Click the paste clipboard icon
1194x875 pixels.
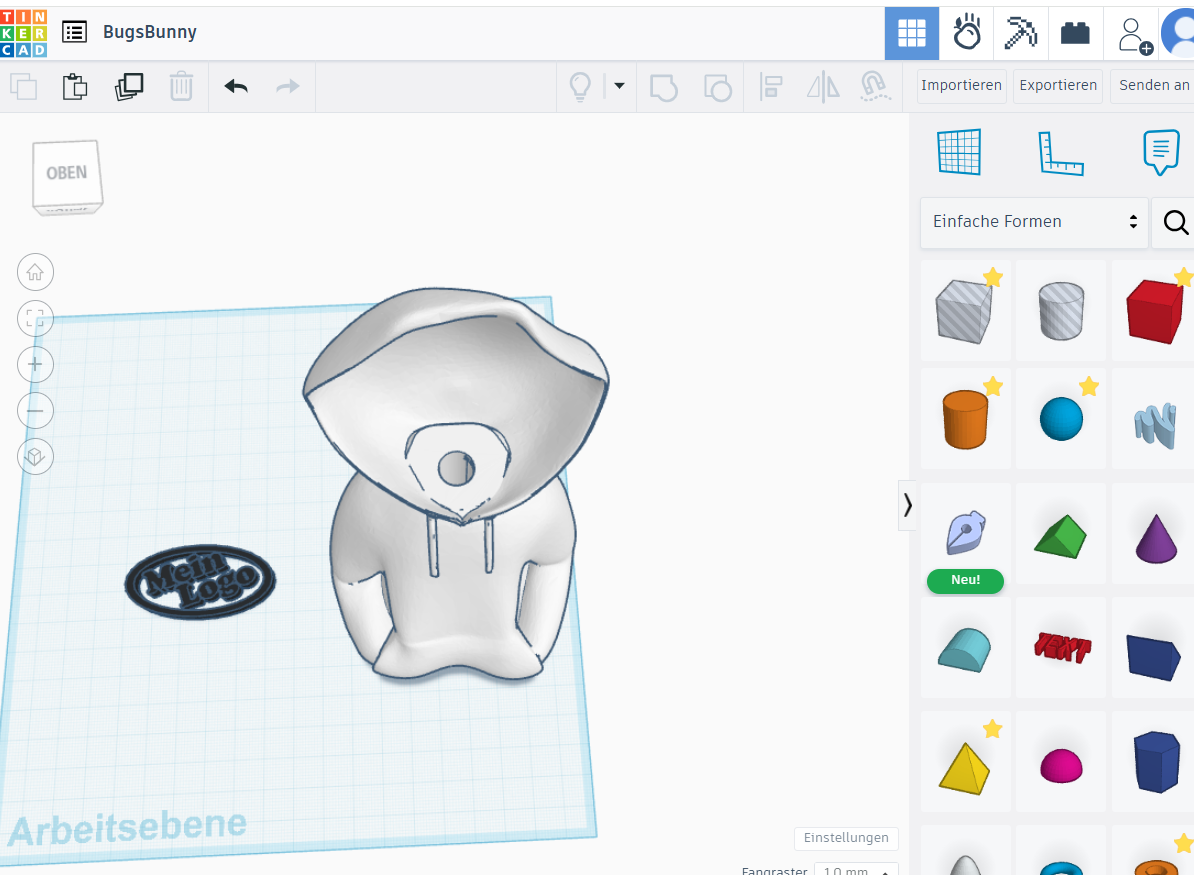pyautogui.click(x=75, y=86)
